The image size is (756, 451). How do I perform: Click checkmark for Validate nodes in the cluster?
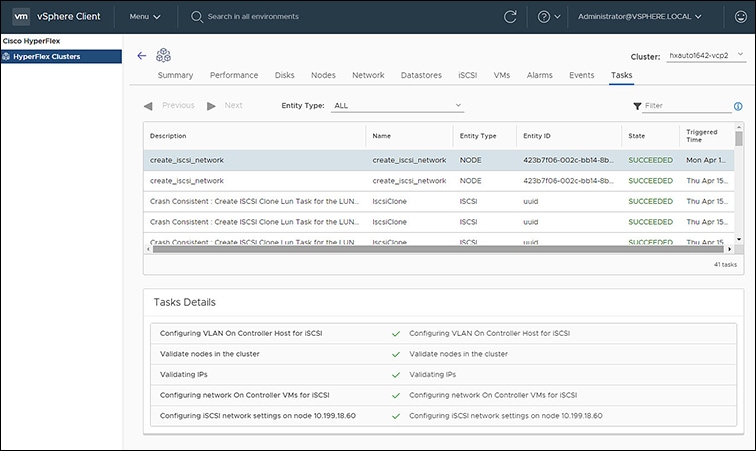point(396,355)
